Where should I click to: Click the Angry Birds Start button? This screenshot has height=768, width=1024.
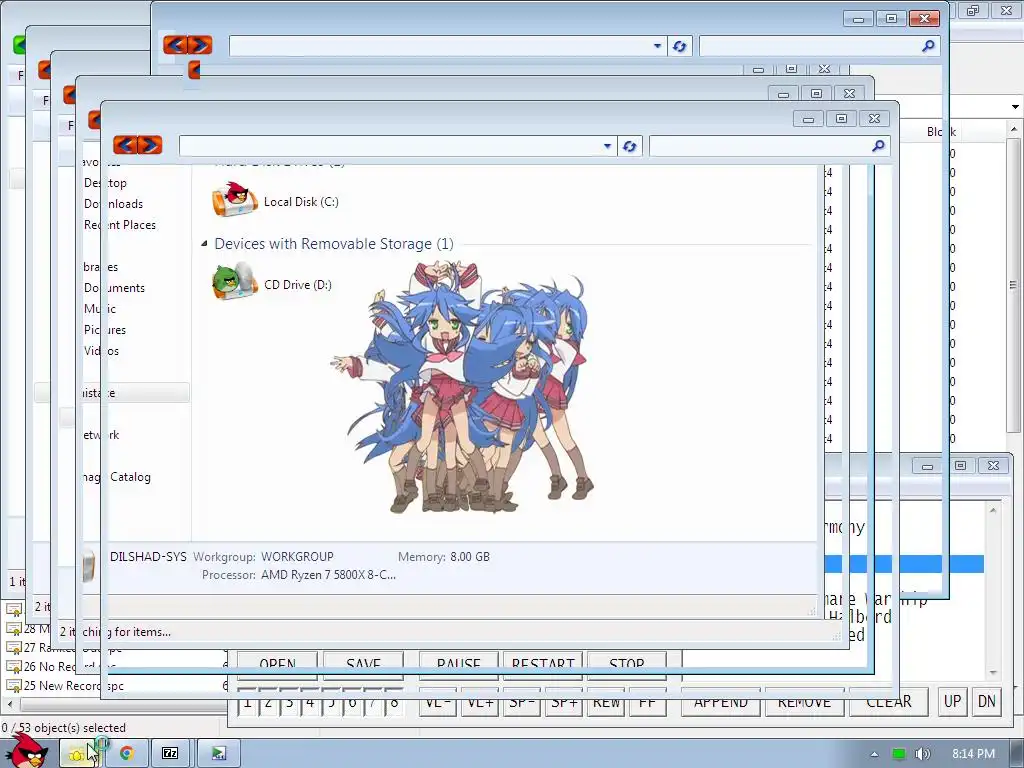(x=29, y=750)
